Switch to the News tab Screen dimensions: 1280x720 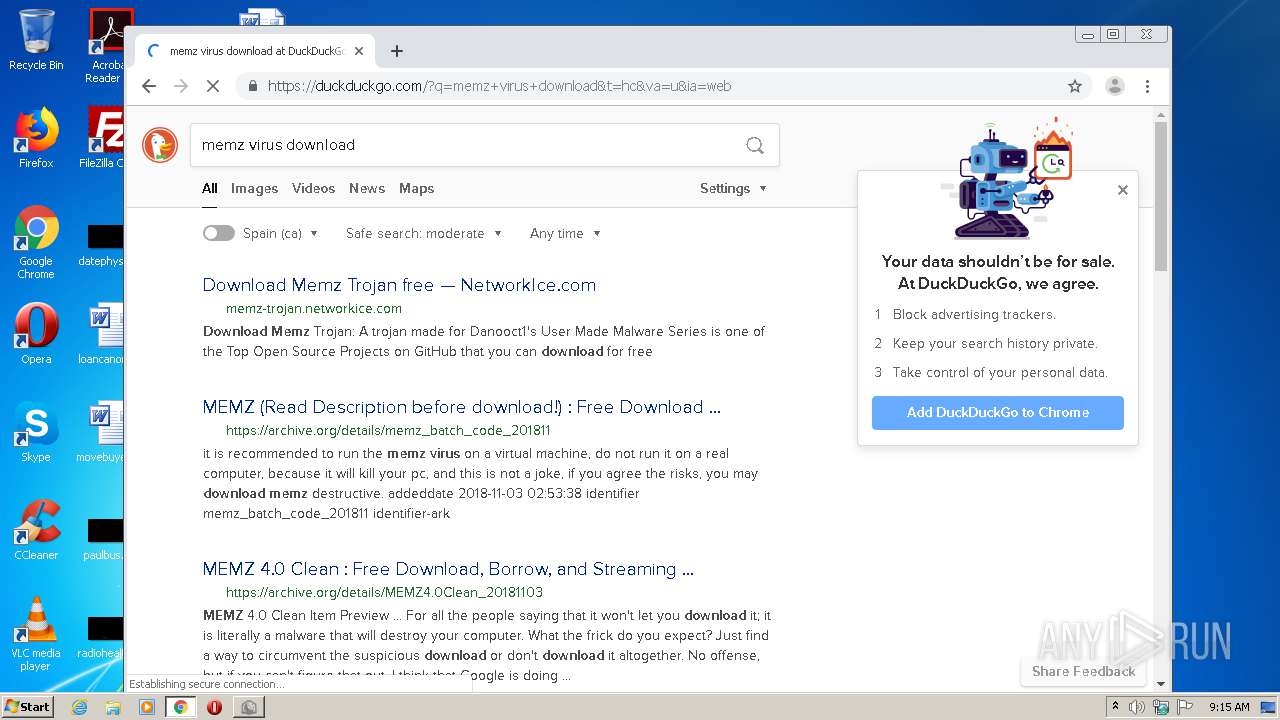pyautogui.click(x=367, y=188)
